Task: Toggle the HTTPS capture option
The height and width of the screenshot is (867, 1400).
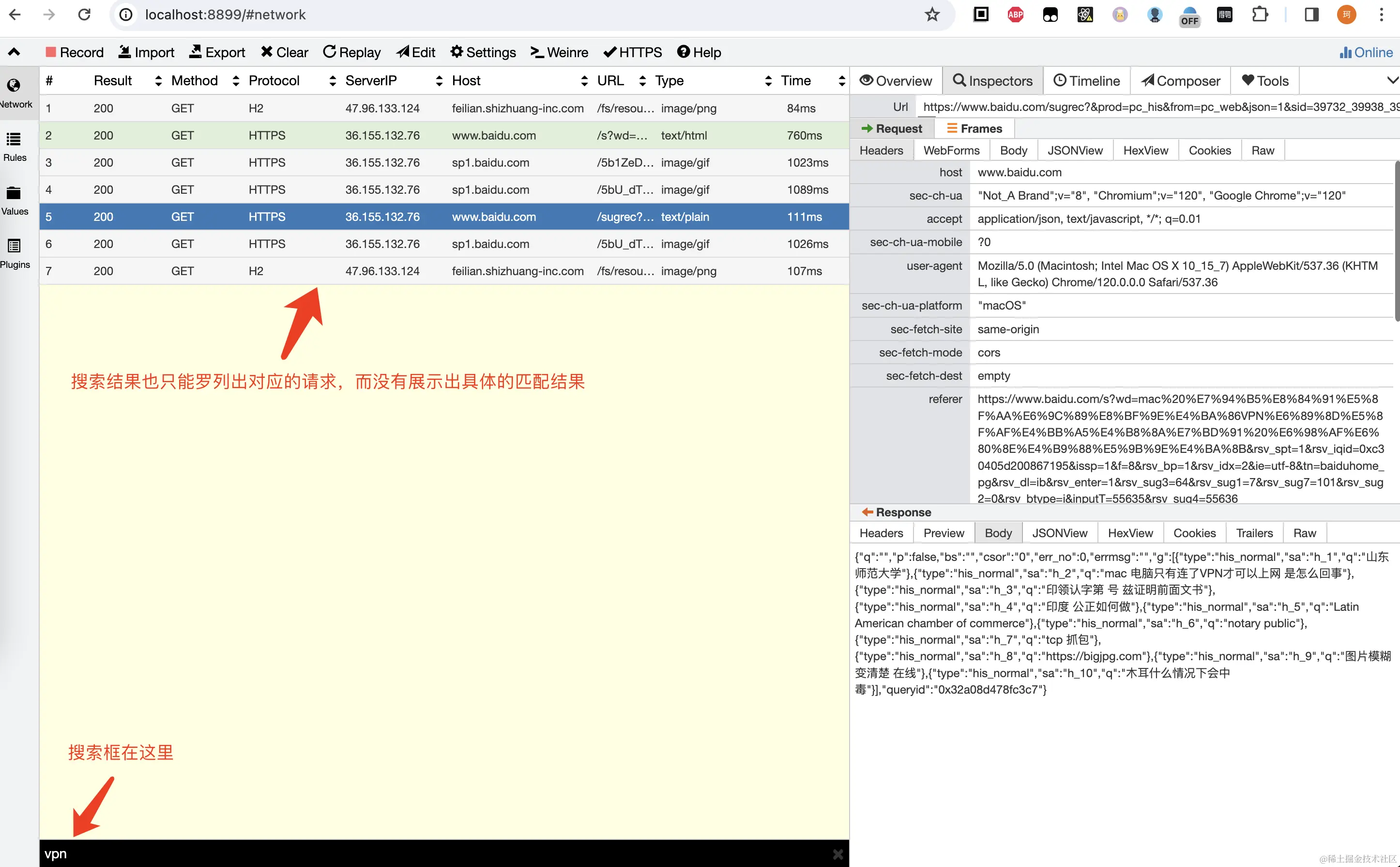Action: [x=633, y=52]
